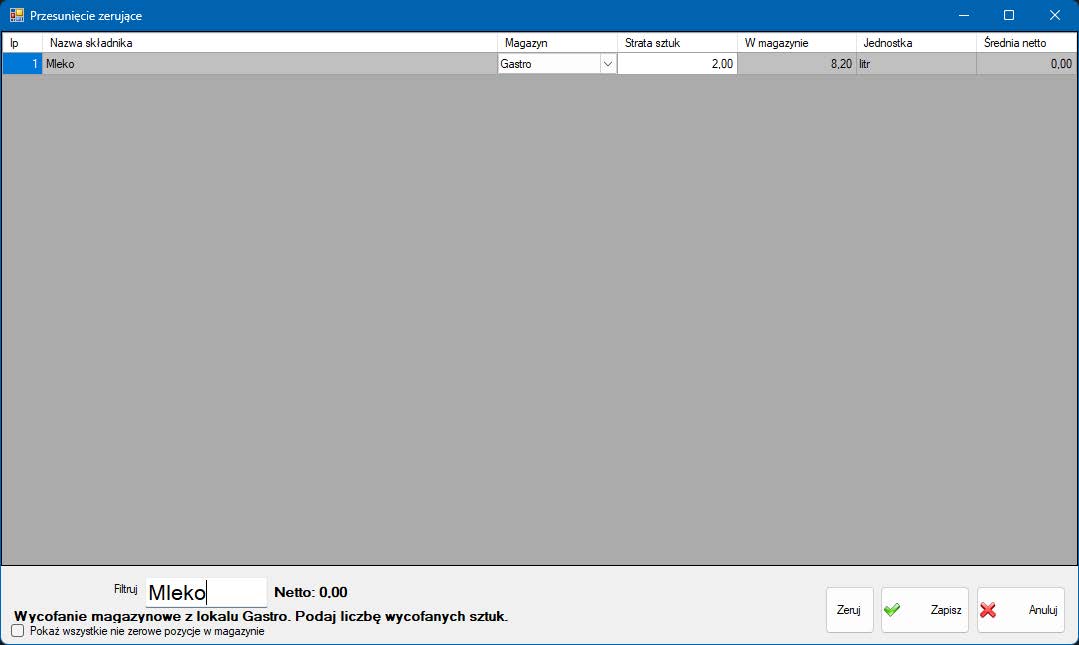The width and height of the screenshot is (1079, 645).
Task: Select row number 1 cell
Action: pos(22,64)
